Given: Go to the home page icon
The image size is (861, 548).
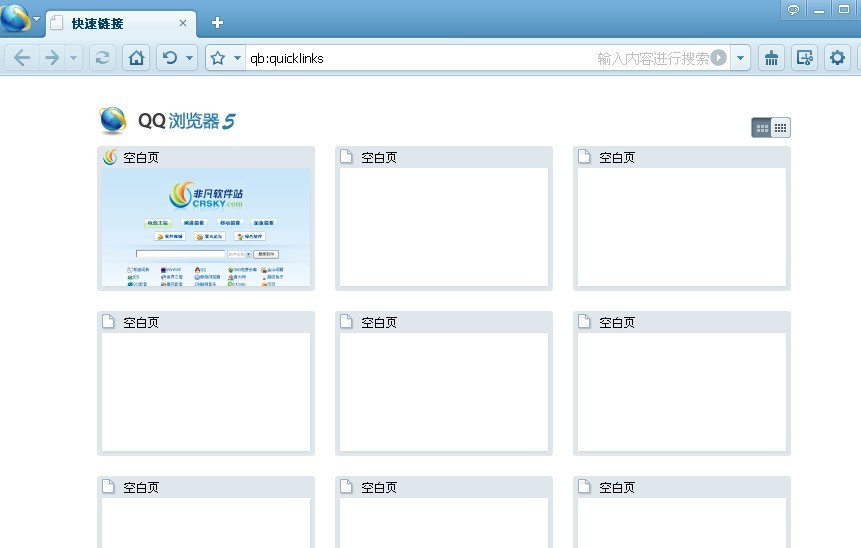Looking at the screenshot, I should [136, 58].
